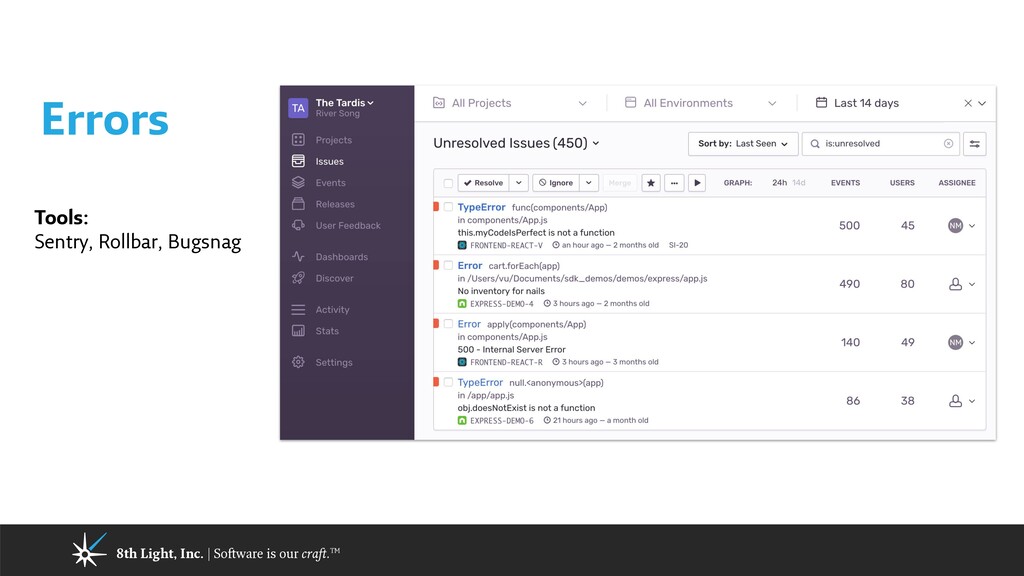Open assignee chevron for 490-events issue
Screen dimensions: 1024x576
click(972, 284)
